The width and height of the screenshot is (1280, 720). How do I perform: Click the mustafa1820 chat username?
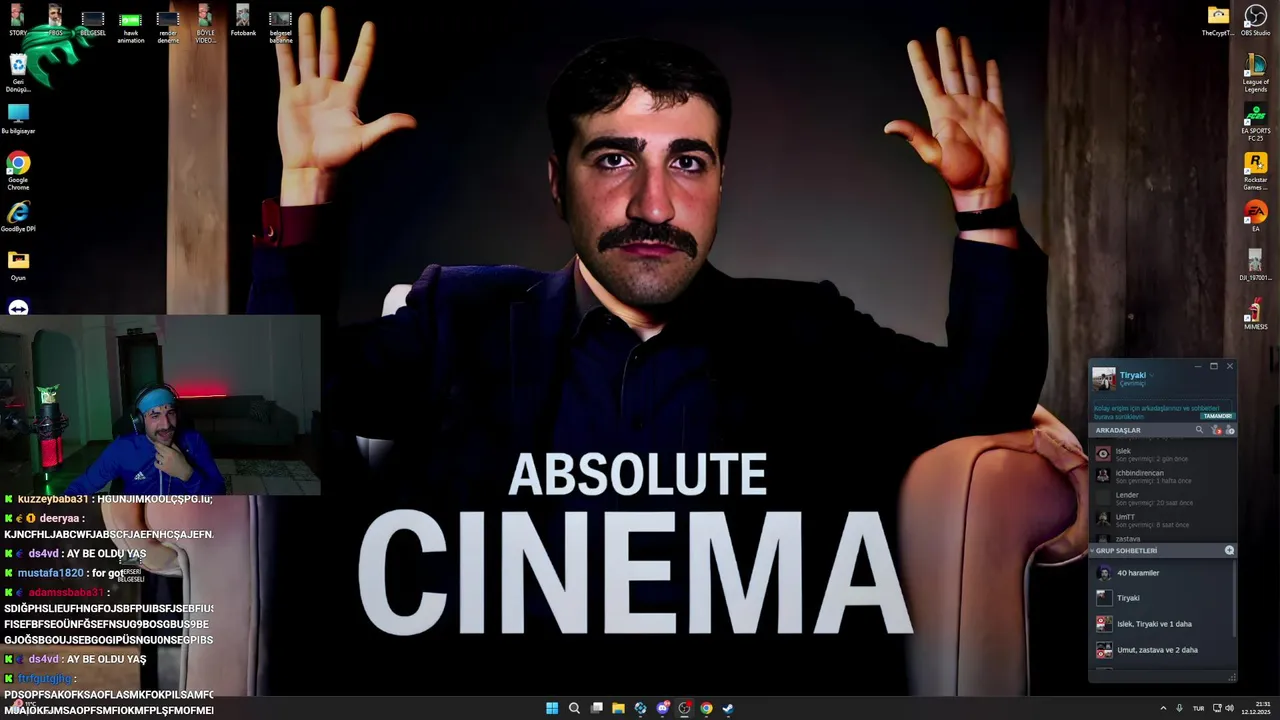(x=50, y=573)
